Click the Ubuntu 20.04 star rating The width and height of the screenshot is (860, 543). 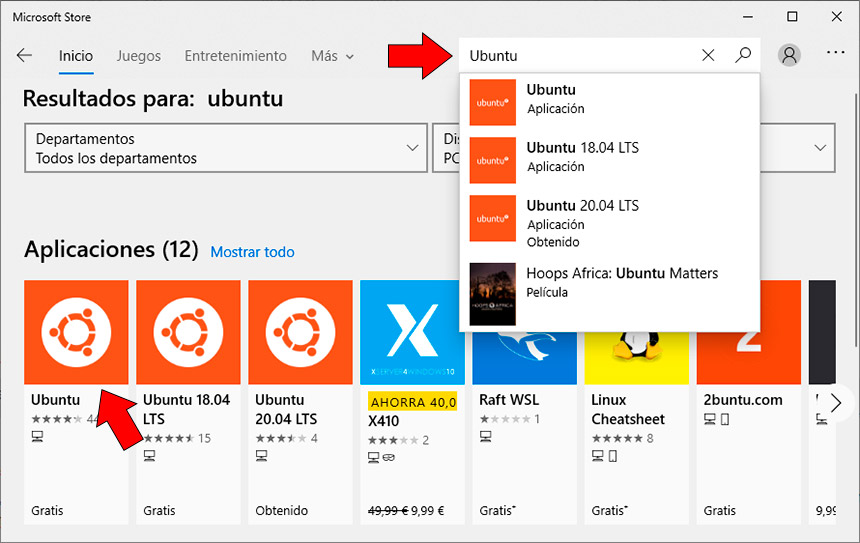click(281, 438)
